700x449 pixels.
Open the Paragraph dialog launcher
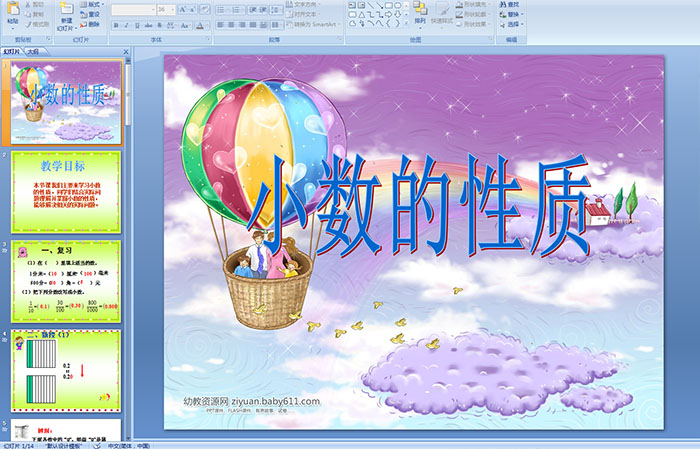[x=340, y=39]
